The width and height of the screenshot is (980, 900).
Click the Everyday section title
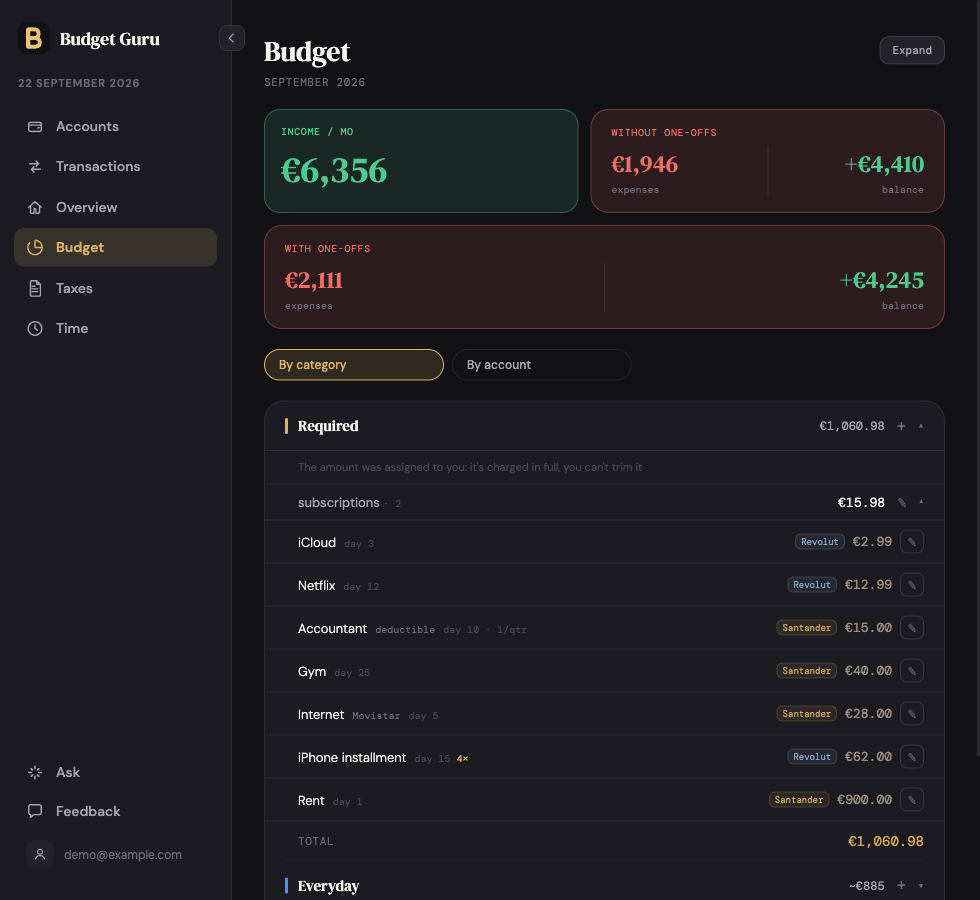tap(328, 886)
